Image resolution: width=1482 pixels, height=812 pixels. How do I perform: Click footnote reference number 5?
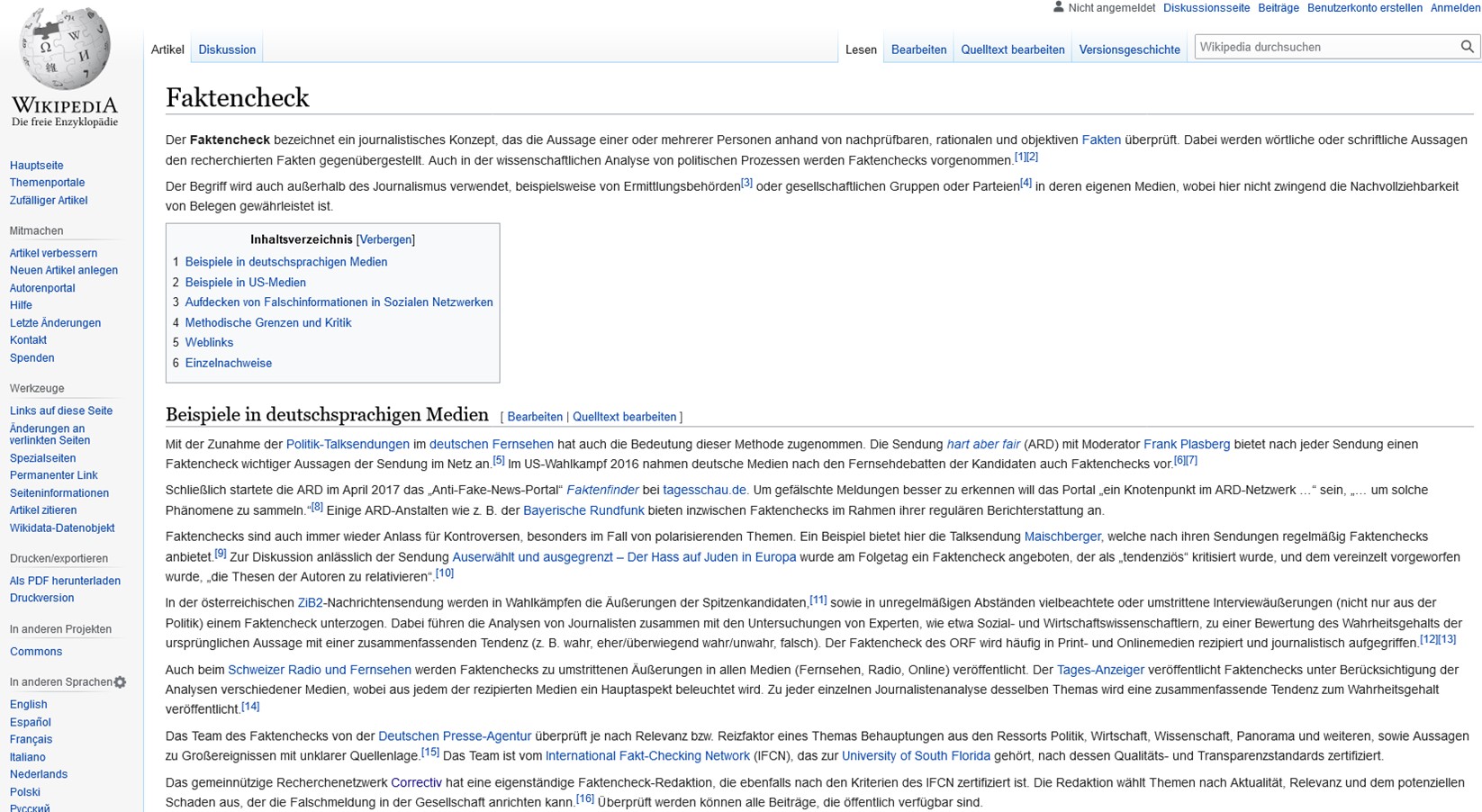tap(498, 461)
